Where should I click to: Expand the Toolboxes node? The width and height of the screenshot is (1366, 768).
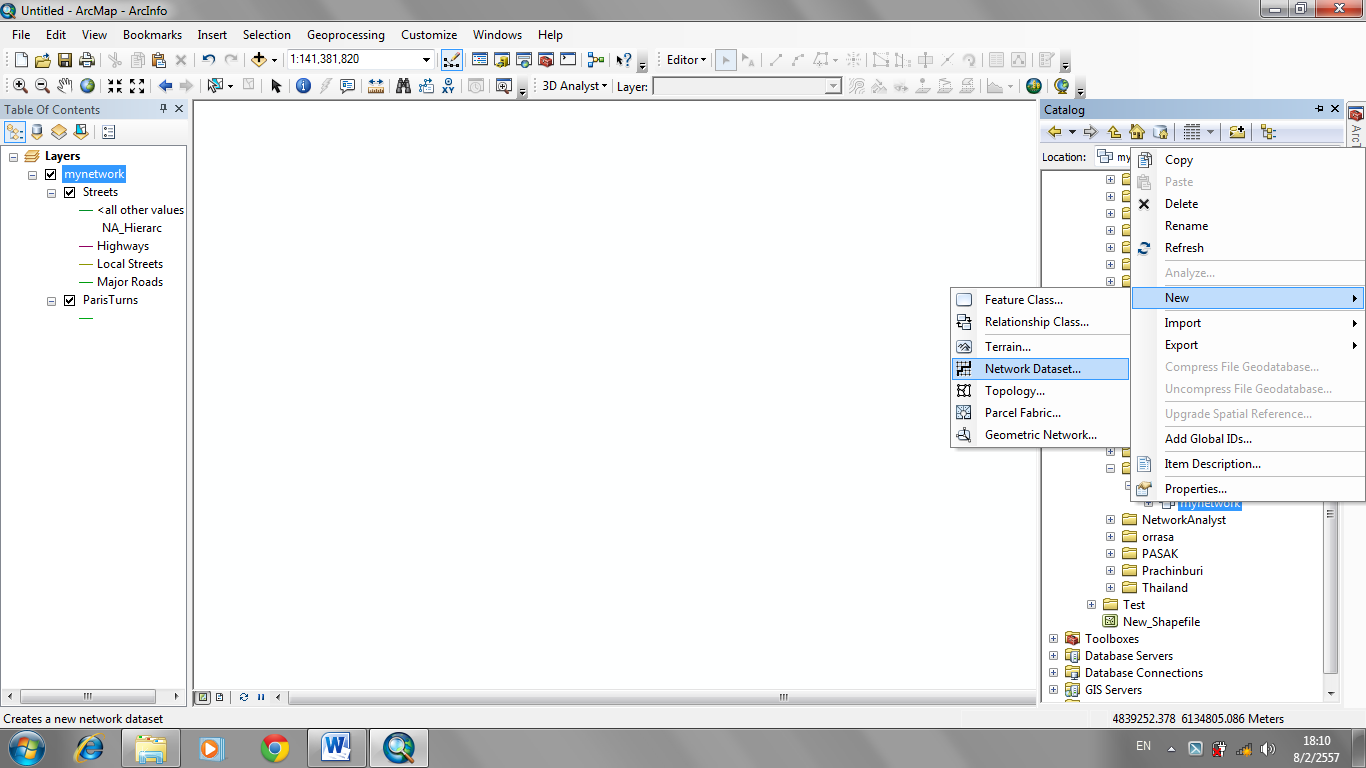(1053, 639)
